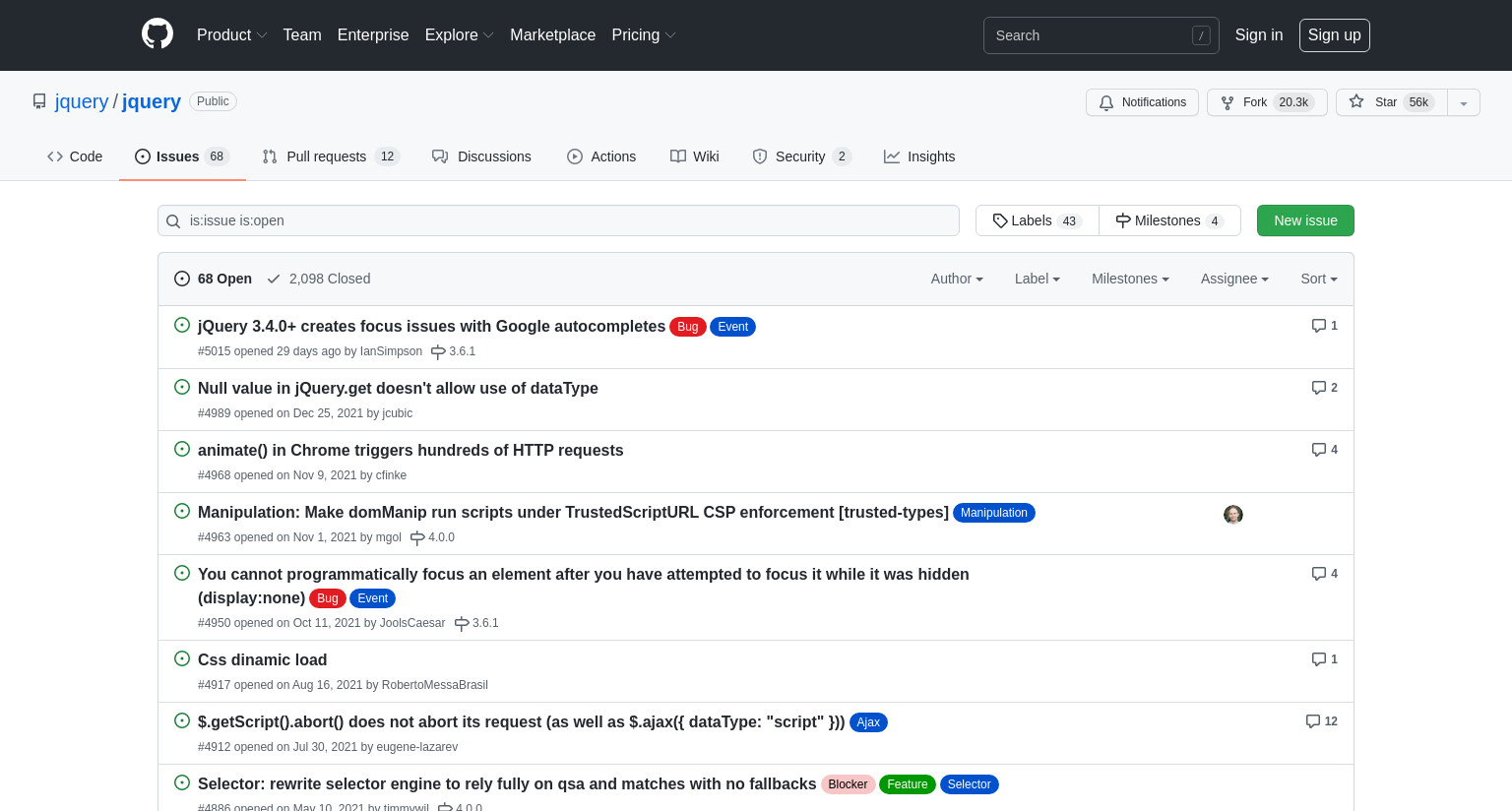Open the Explore dropdown menu

460,35
